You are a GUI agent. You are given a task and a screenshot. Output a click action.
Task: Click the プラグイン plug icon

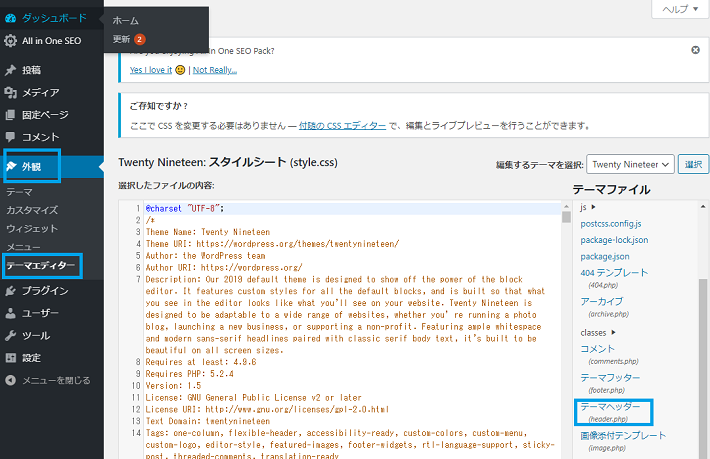pyautogui.click(x=10, y=291)
